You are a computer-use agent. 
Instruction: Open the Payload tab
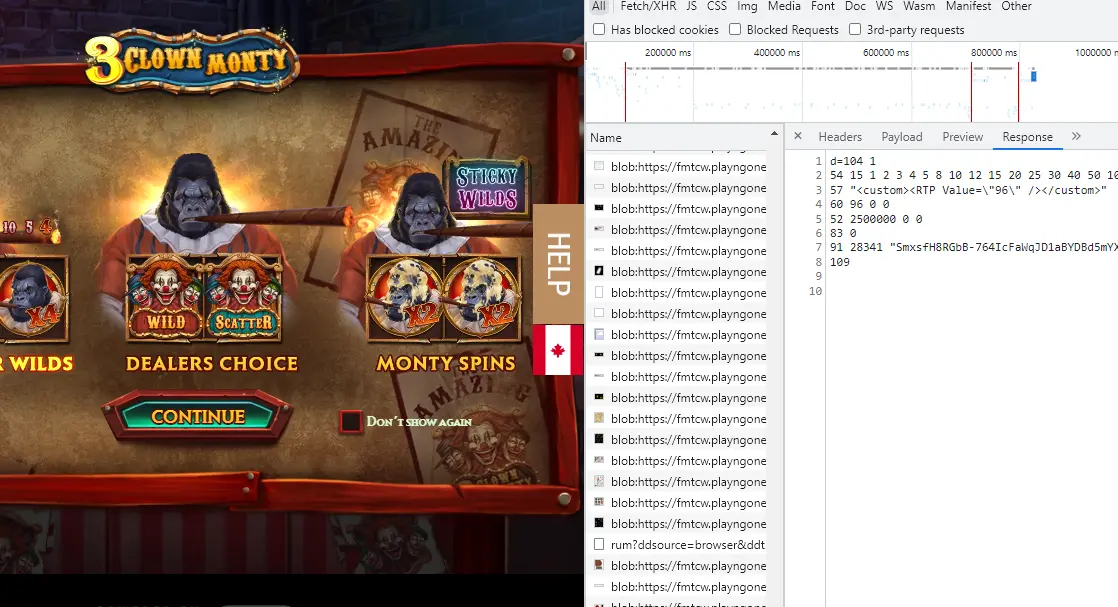(902, 137)
